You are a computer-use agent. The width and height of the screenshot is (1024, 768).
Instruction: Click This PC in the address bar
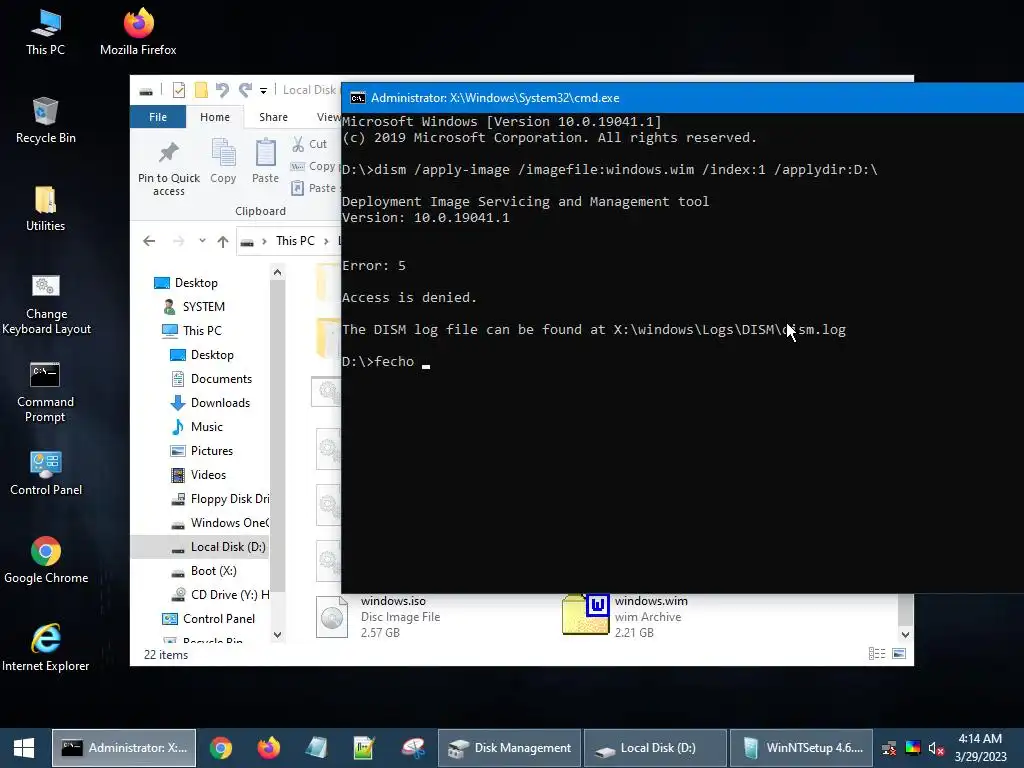(x=295, y=241)
